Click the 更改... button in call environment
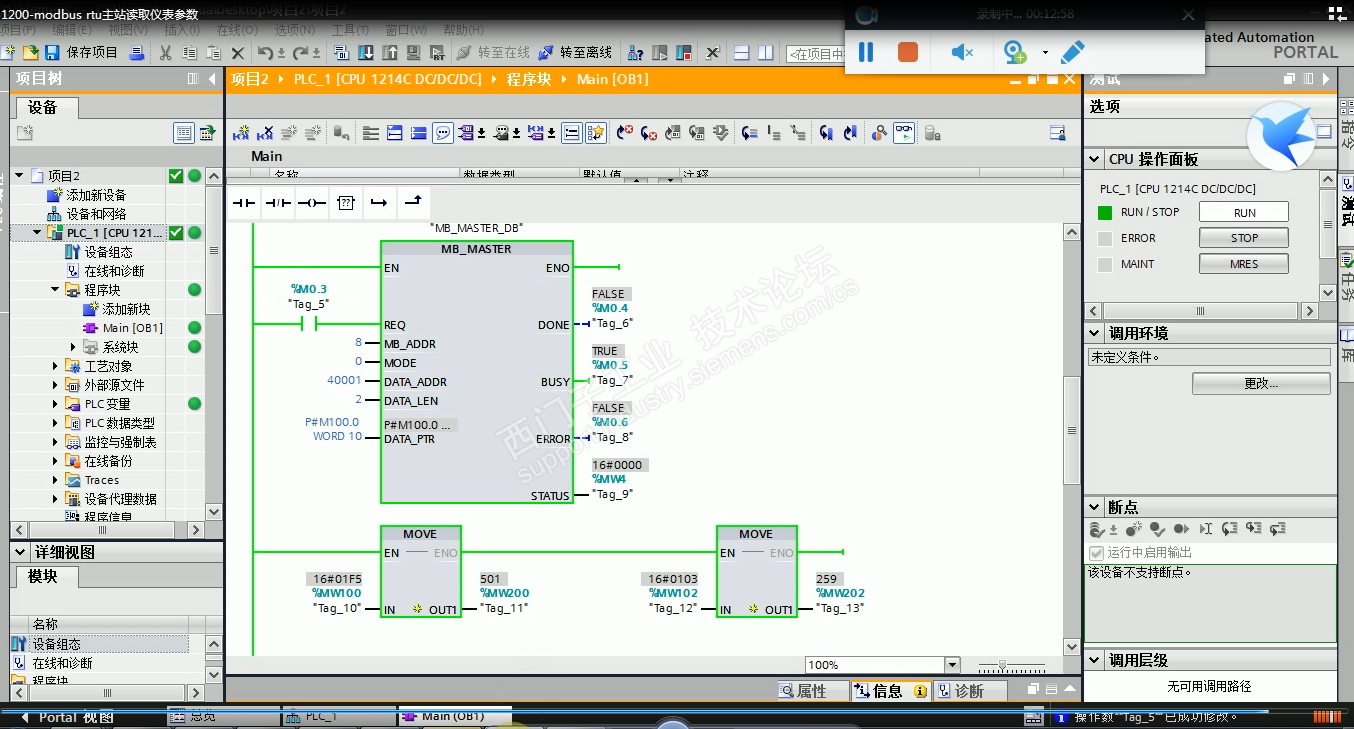 (1260, 384)
